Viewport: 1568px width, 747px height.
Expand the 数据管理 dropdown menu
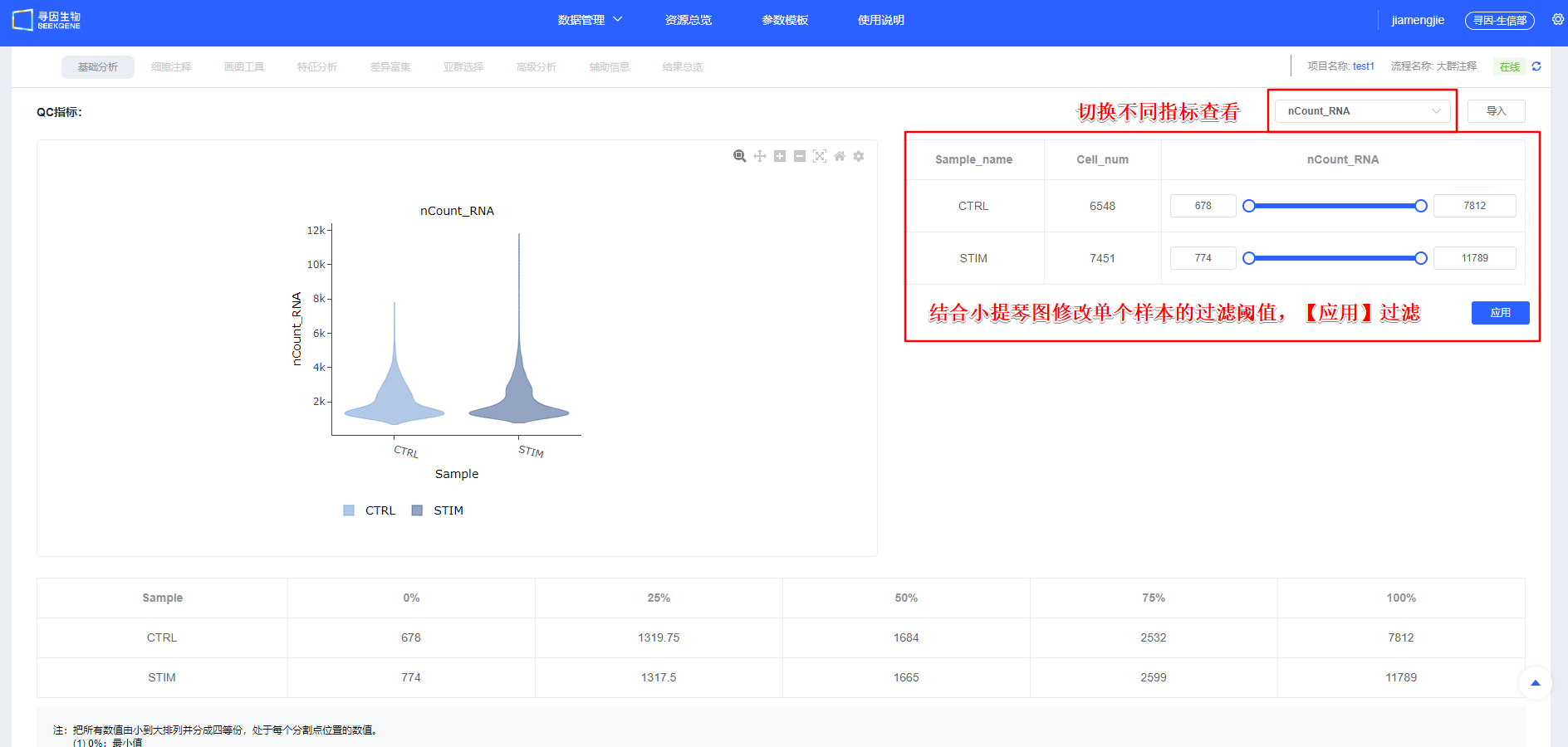point(590,20)
